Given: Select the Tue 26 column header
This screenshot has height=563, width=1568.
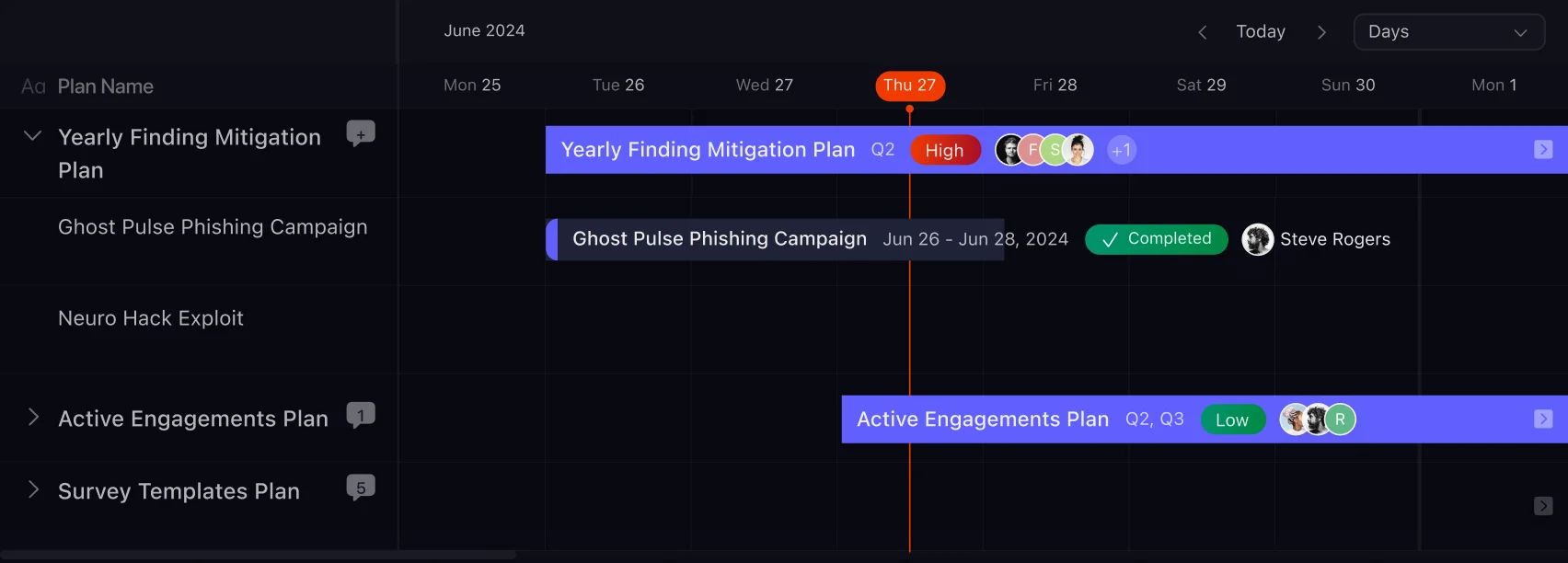Looking at the screenshot, I should coord(618,86).
